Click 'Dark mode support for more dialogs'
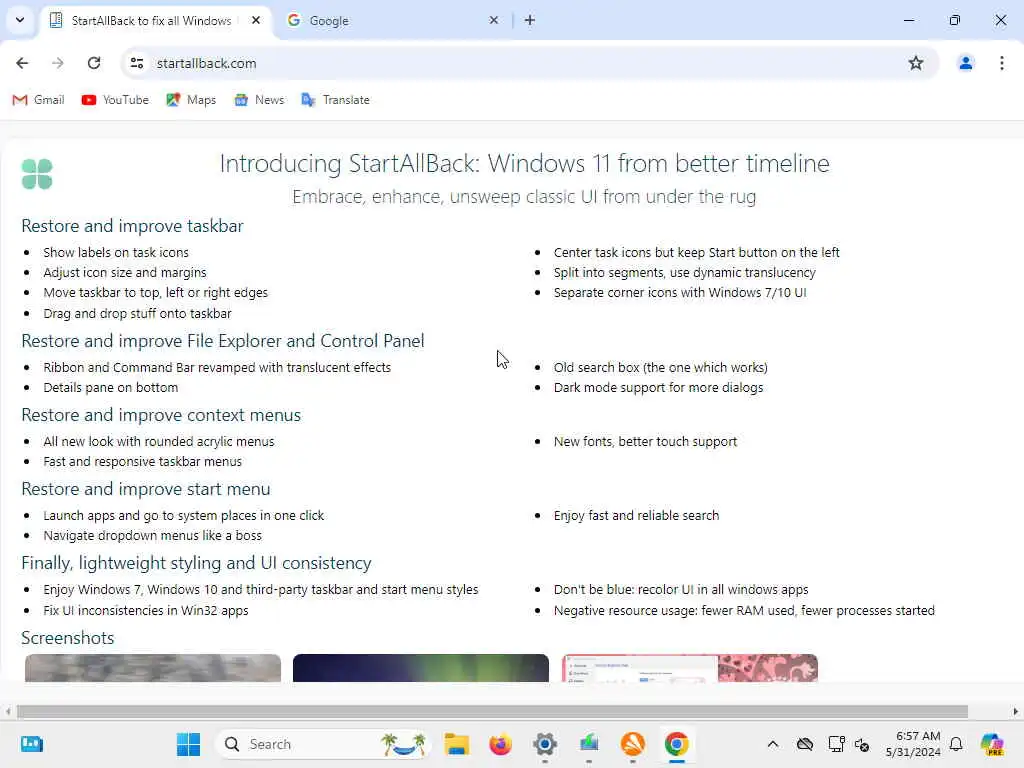The width and height of the screenshot is (1024, 768). (x=658, y=388)
